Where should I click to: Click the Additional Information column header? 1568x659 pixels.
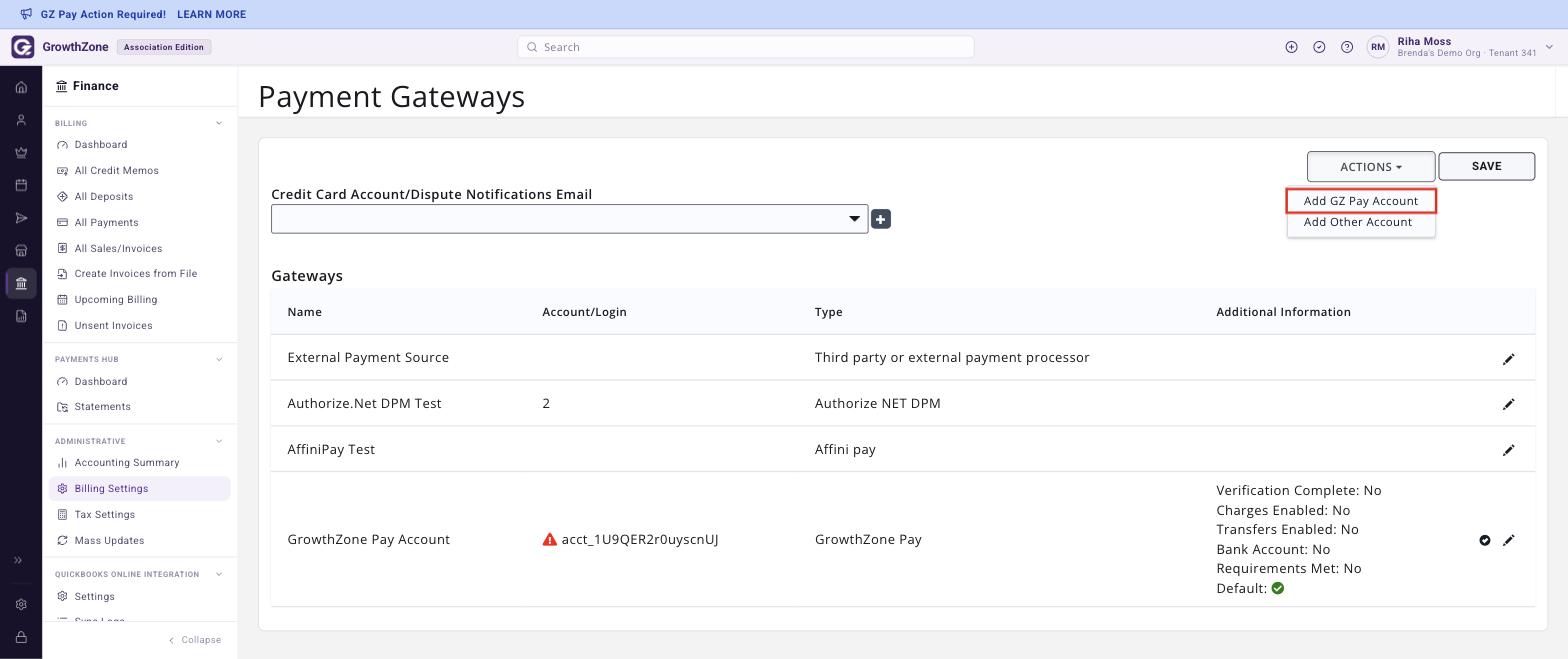1283,312
